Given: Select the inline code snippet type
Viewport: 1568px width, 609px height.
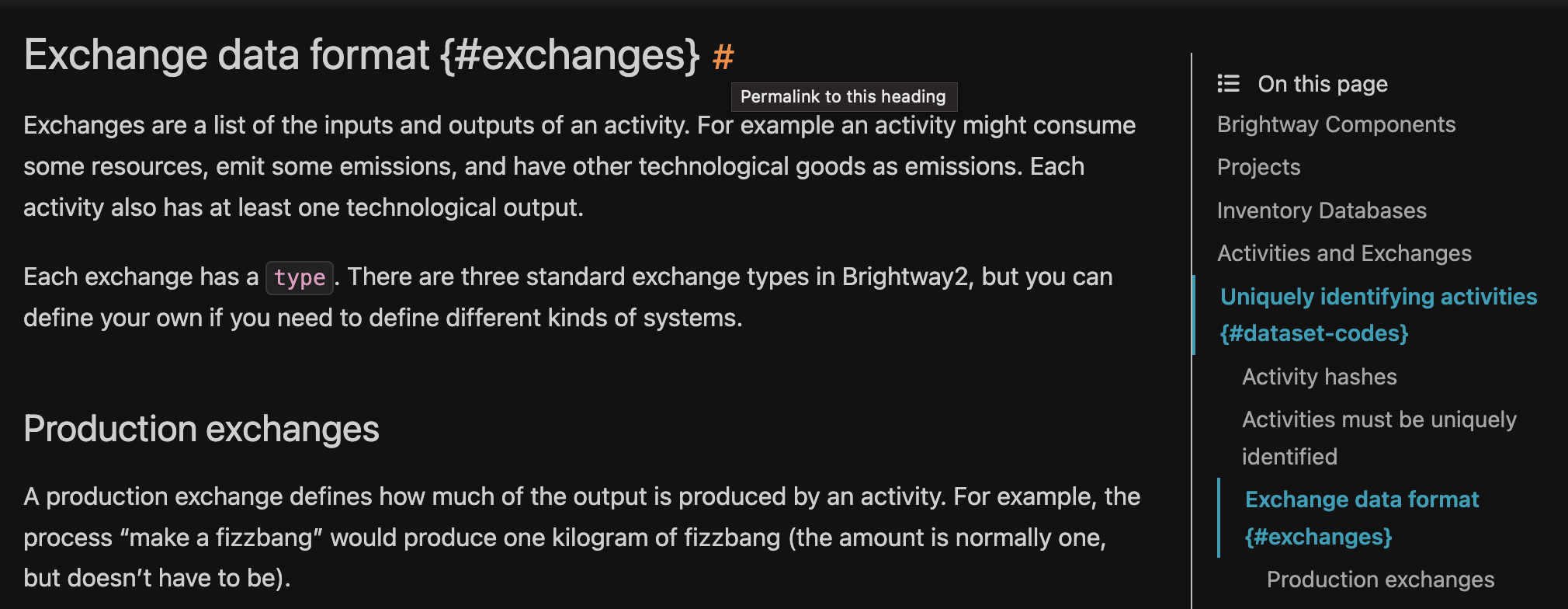Looking at the screenshot, I should coord(299,278).
